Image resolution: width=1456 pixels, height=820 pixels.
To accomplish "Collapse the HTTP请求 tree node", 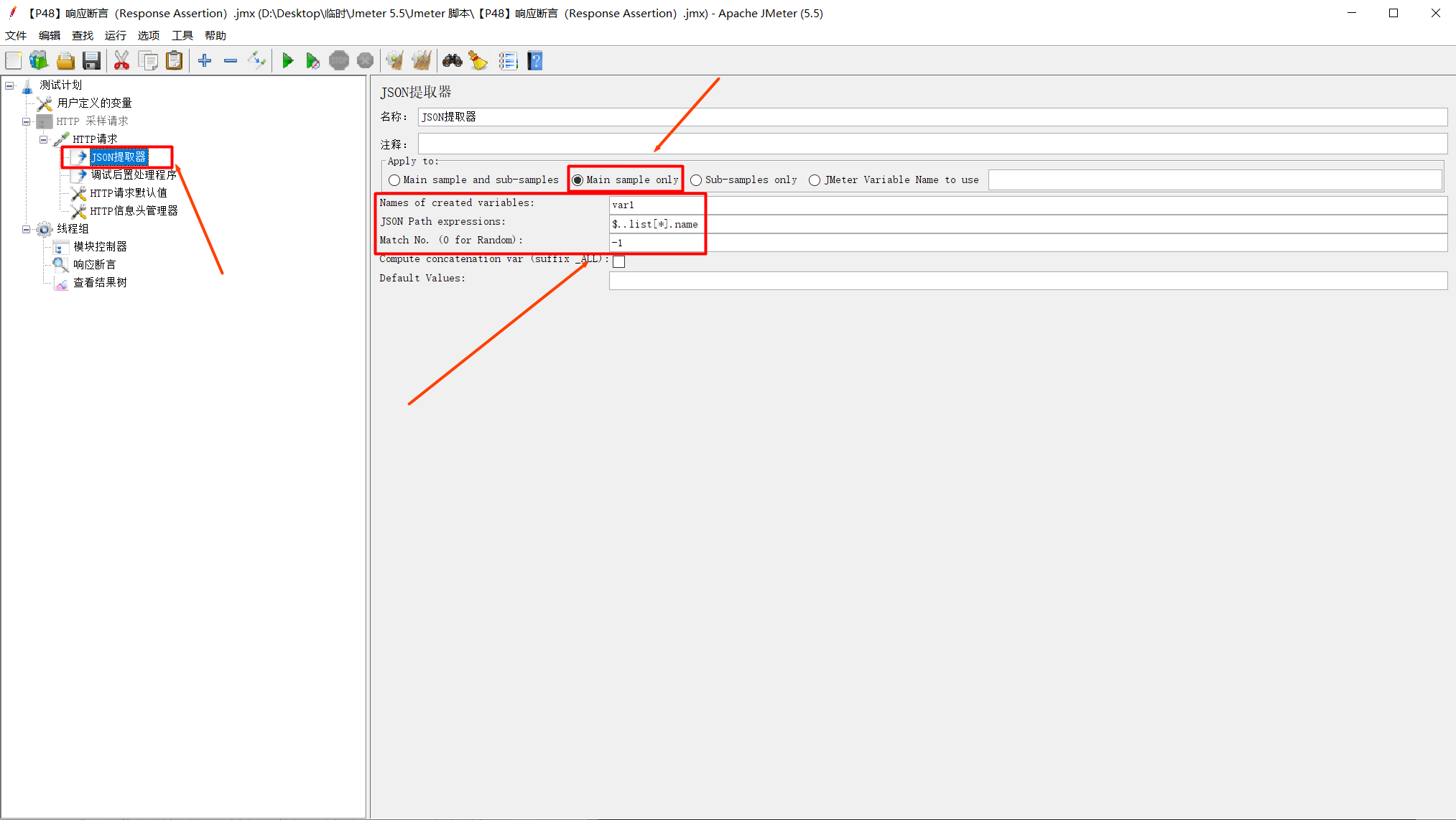I will 44,139.
